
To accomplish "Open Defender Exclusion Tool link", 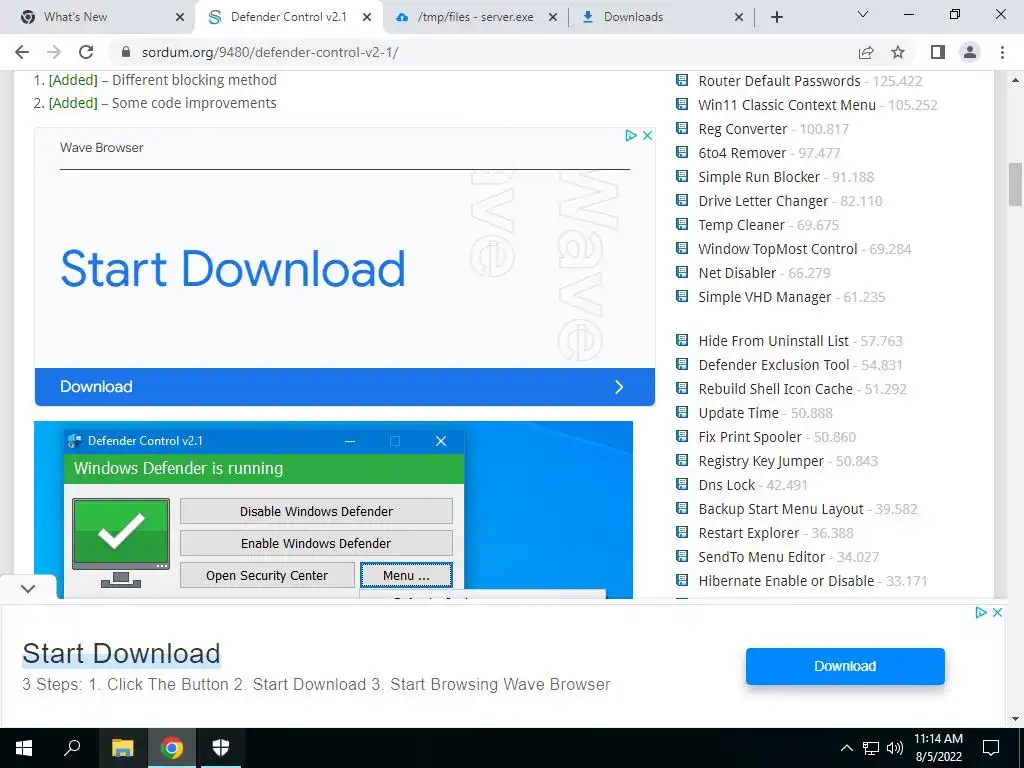I will (x=774, y=365).
